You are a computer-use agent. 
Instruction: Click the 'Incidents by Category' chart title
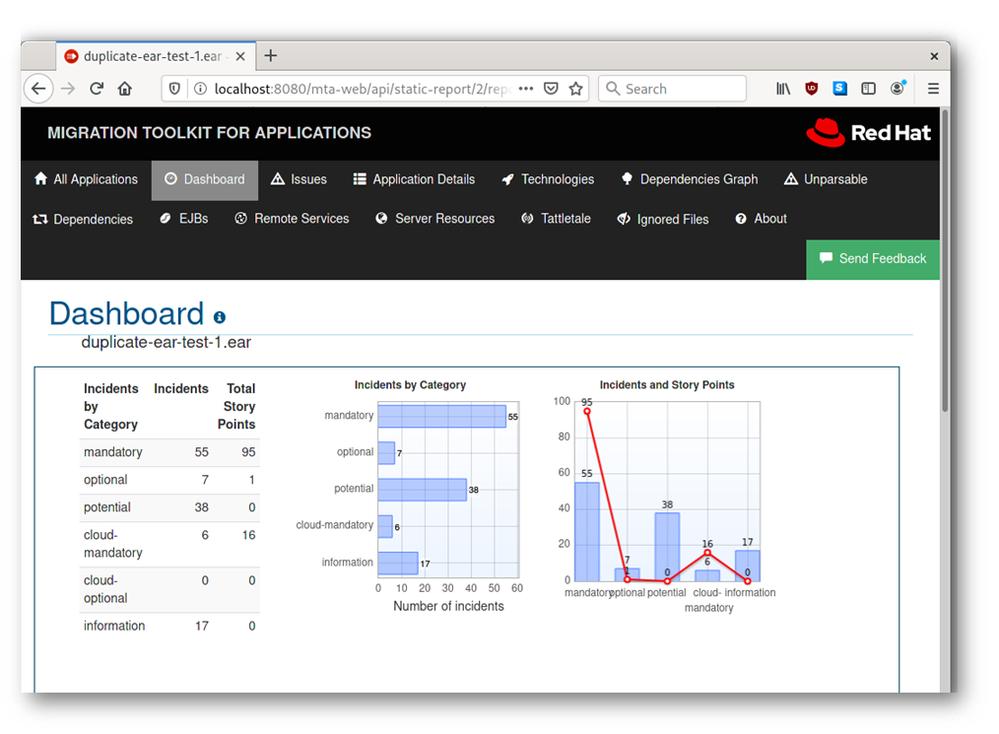point(410,385)
